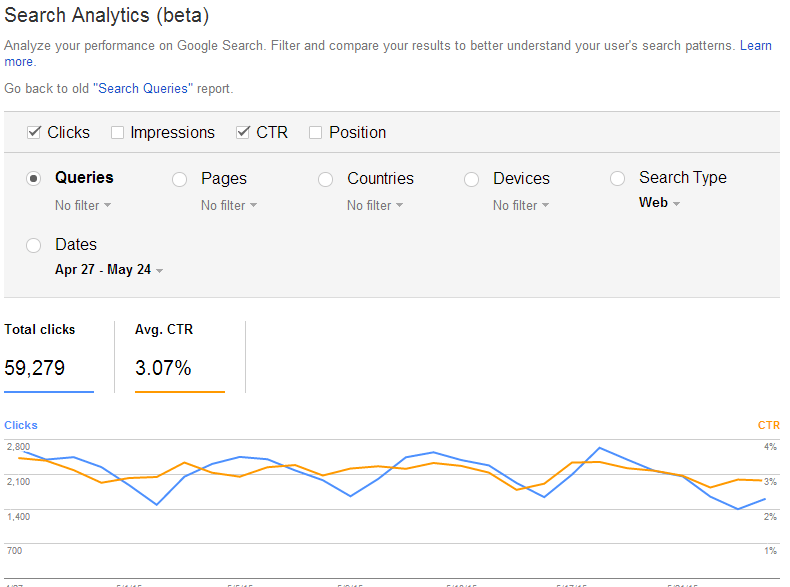Uncheck the CTR checkbox
This screenshot has height=587, width=790.
(243, 132)
